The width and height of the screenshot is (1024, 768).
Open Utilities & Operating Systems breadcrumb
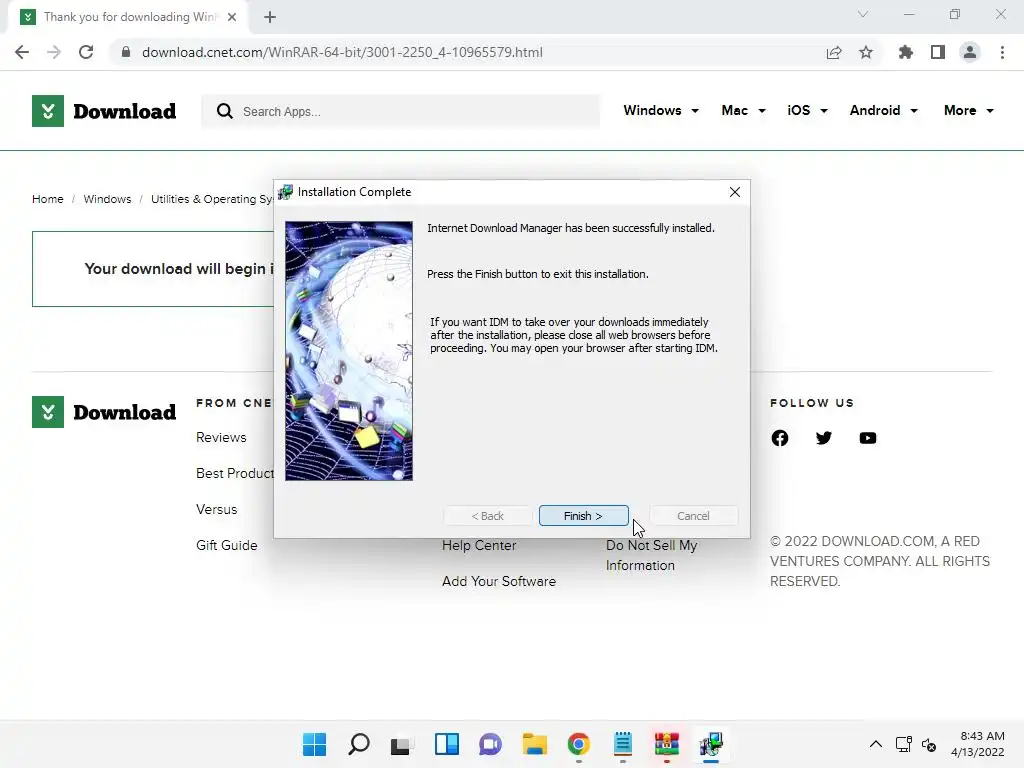point(212,199)
